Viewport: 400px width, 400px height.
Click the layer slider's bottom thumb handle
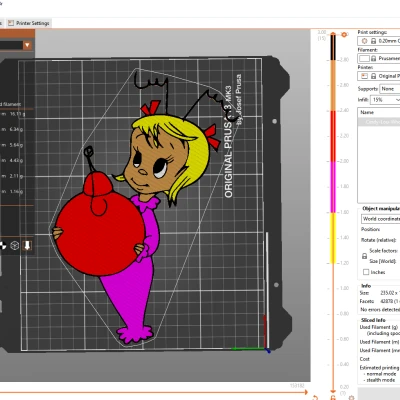click(333, 391)
